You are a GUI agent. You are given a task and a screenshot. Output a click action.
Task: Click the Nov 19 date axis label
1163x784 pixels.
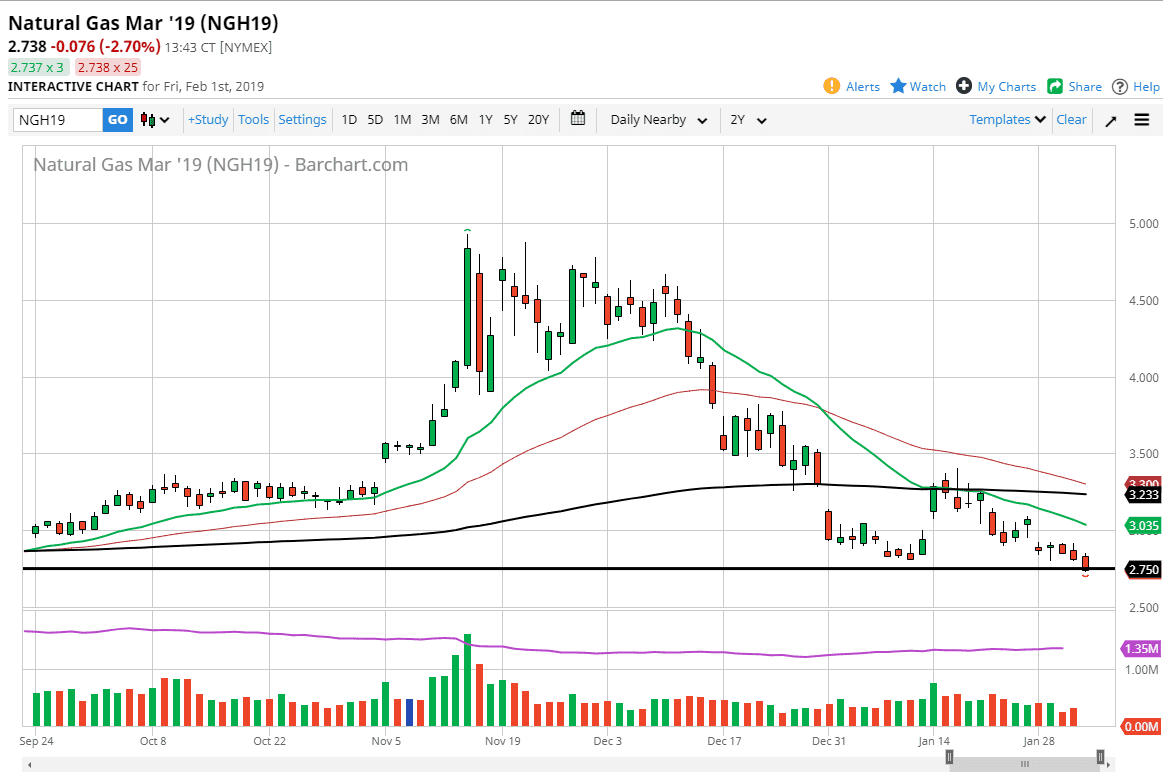point(502,741)
